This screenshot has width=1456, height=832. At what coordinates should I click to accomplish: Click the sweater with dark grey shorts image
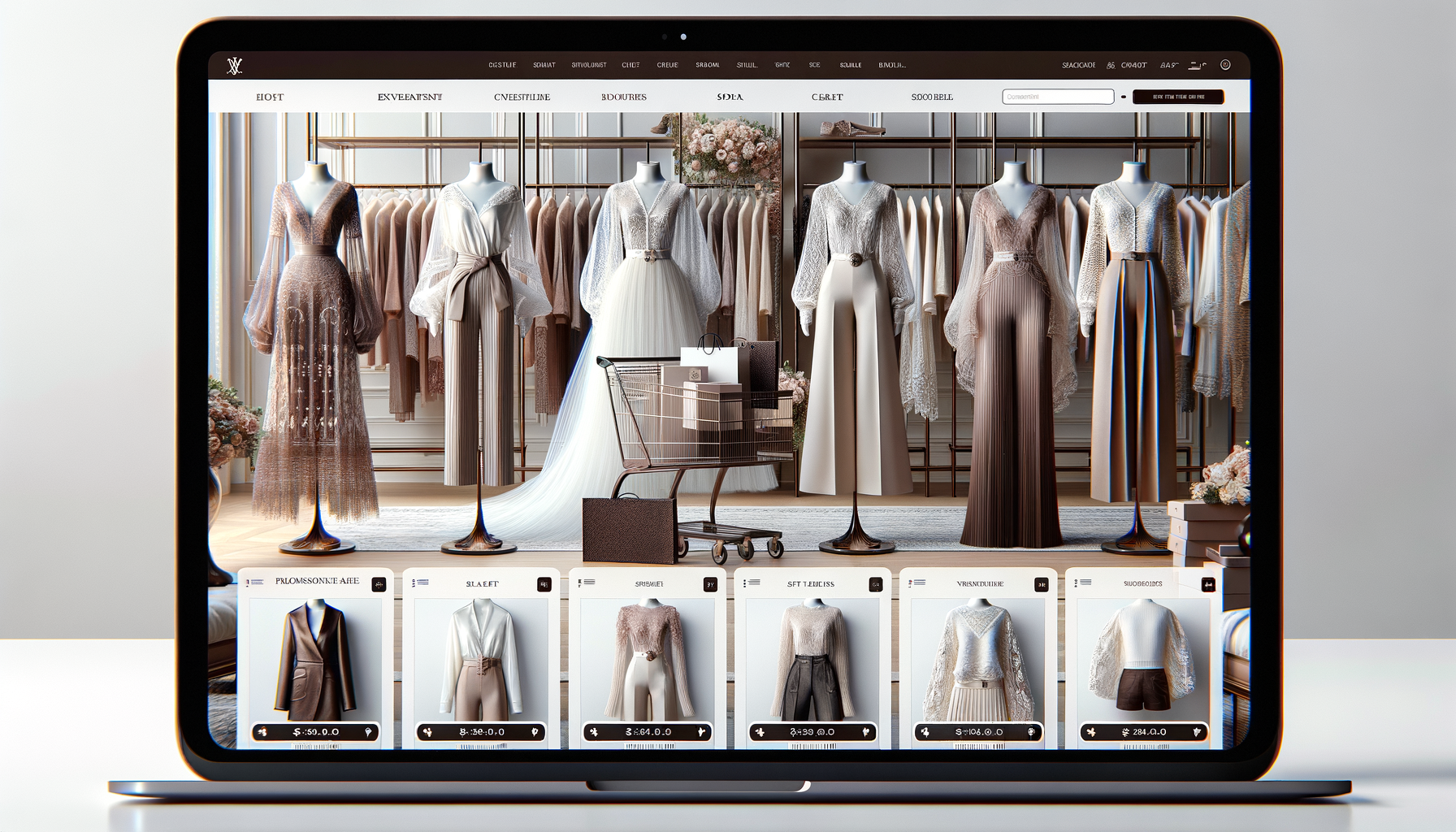tap(812, 660)
